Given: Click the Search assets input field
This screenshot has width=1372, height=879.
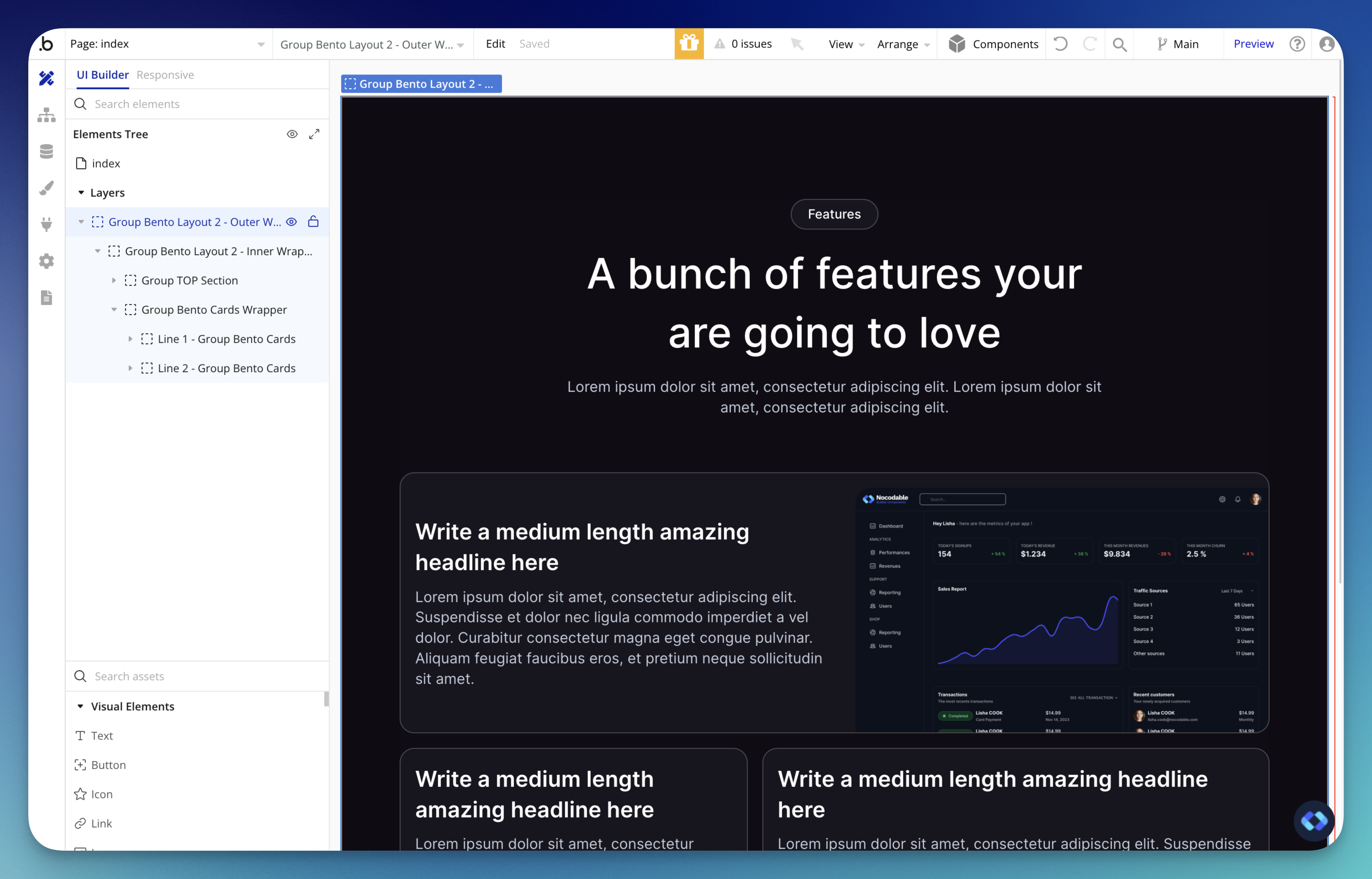Looking at the screenshot, I should point(197,677).
